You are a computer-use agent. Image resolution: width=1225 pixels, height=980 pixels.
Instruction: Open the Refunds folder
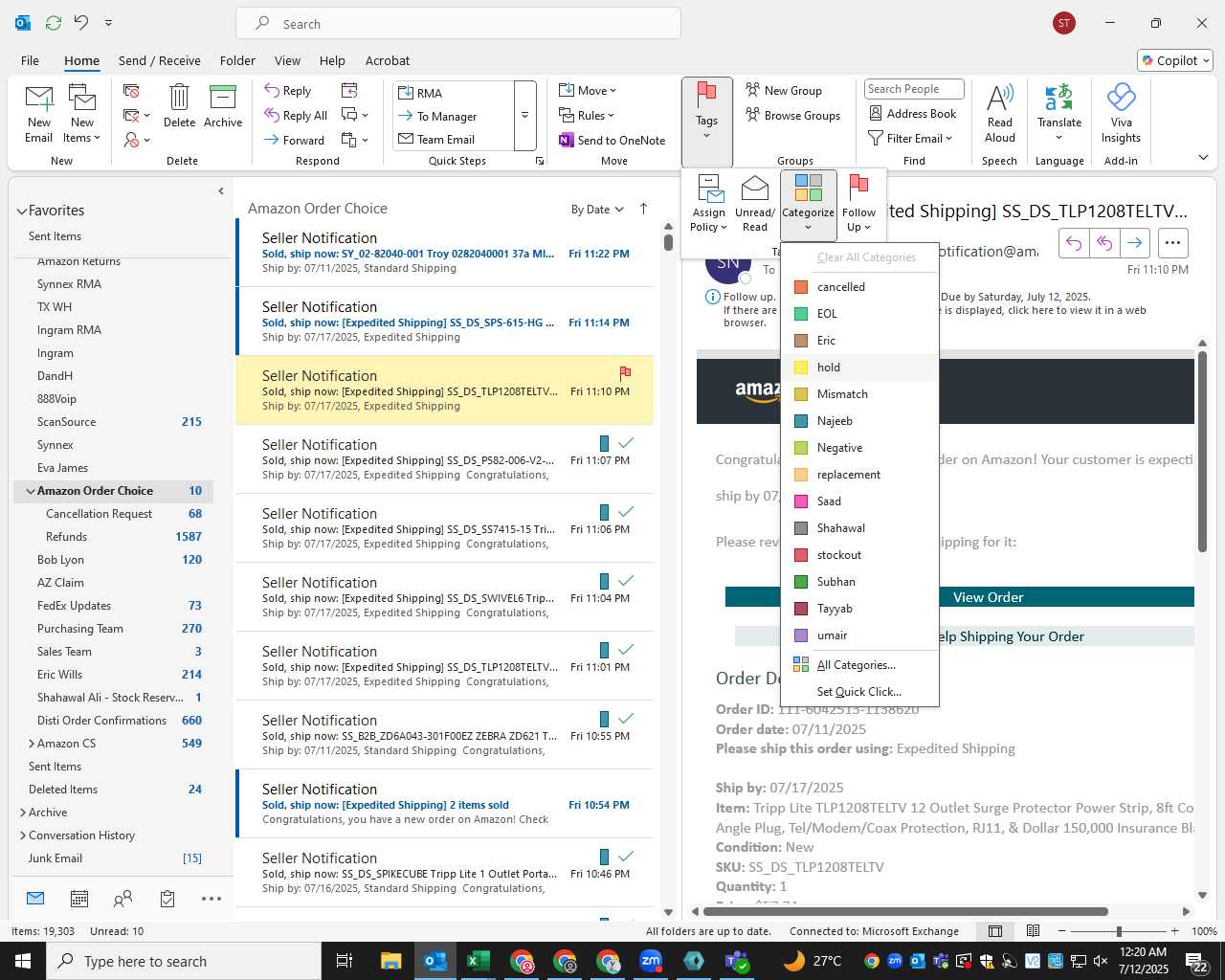[x=66, y=537]
